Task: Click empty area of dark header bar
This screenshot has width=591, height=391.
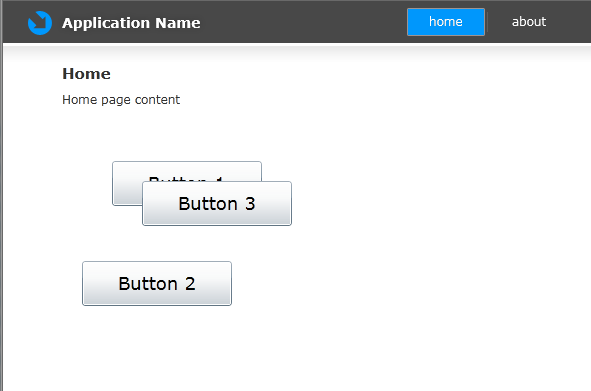Action: (x=302, y=22)
